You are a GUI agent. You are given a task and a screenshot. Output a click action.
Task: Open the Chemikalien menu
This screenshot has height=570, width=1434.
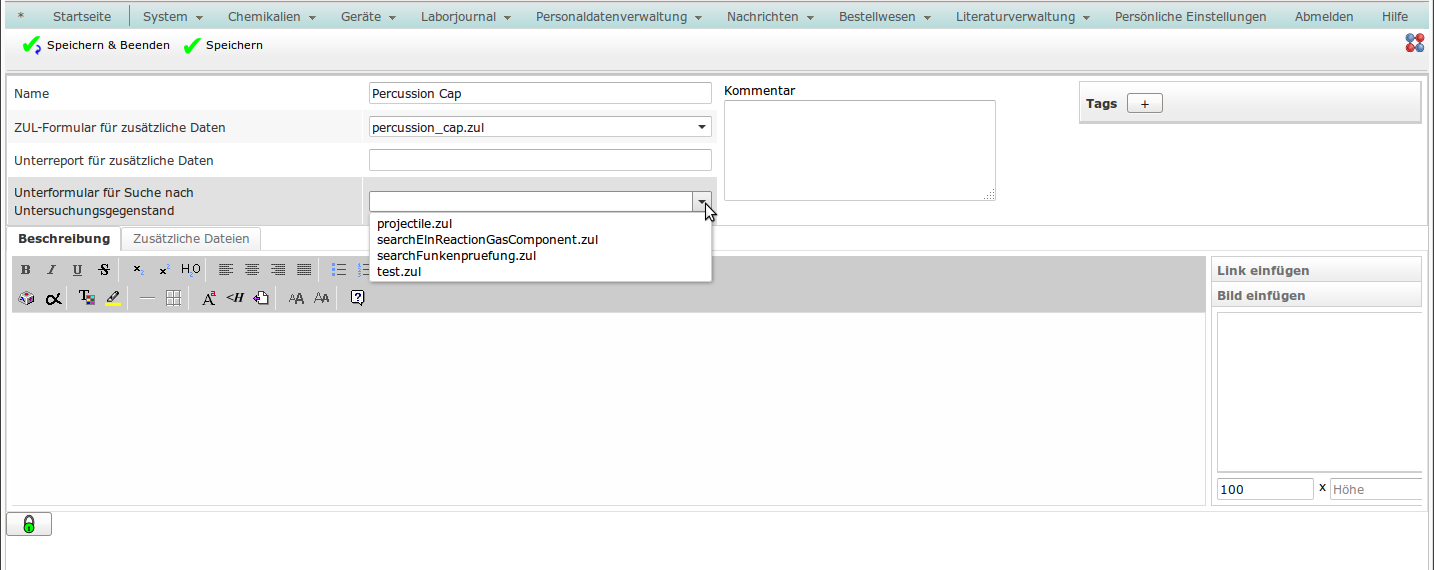271,17
